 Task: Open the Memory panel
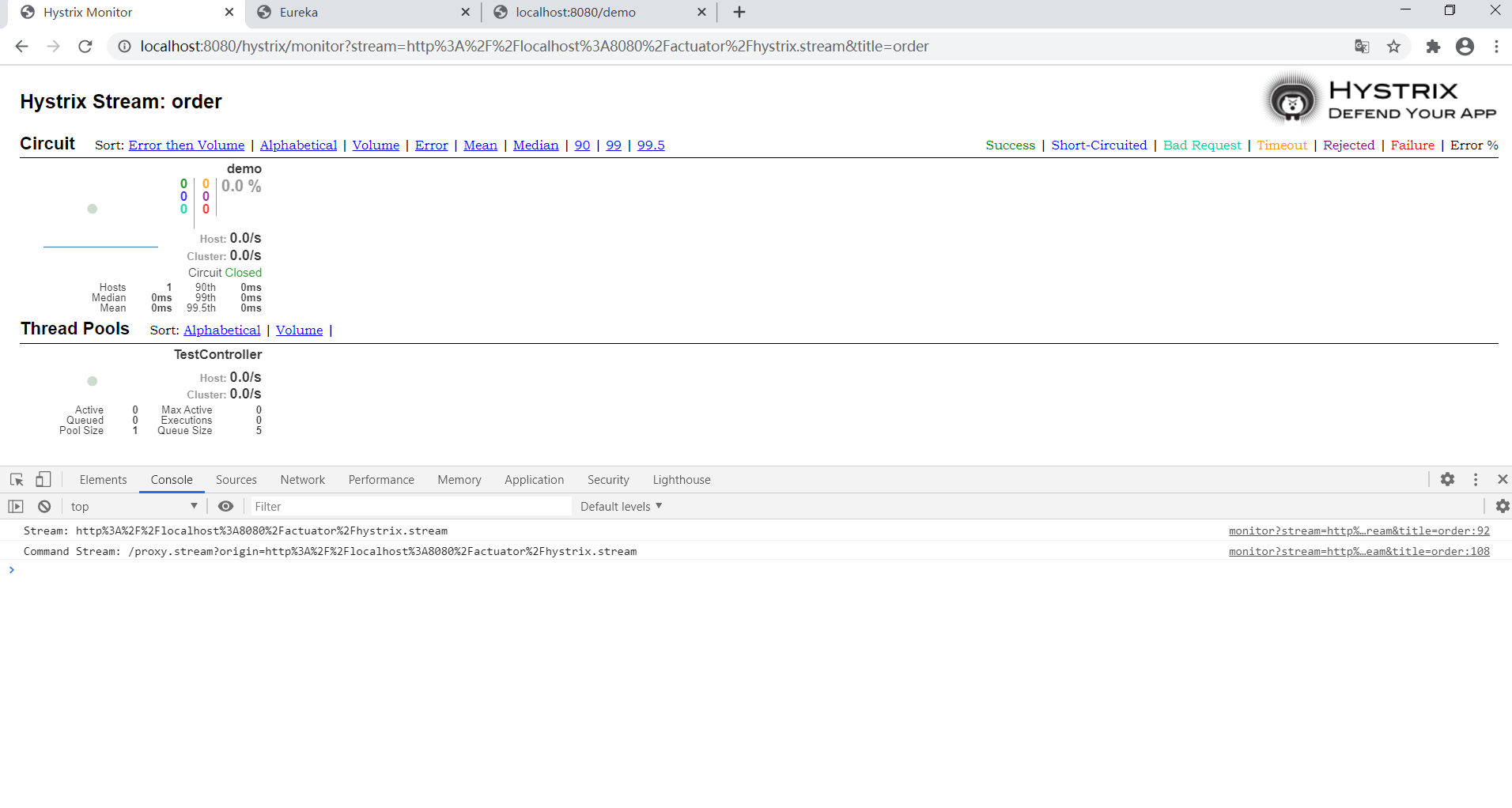point(459,480)
